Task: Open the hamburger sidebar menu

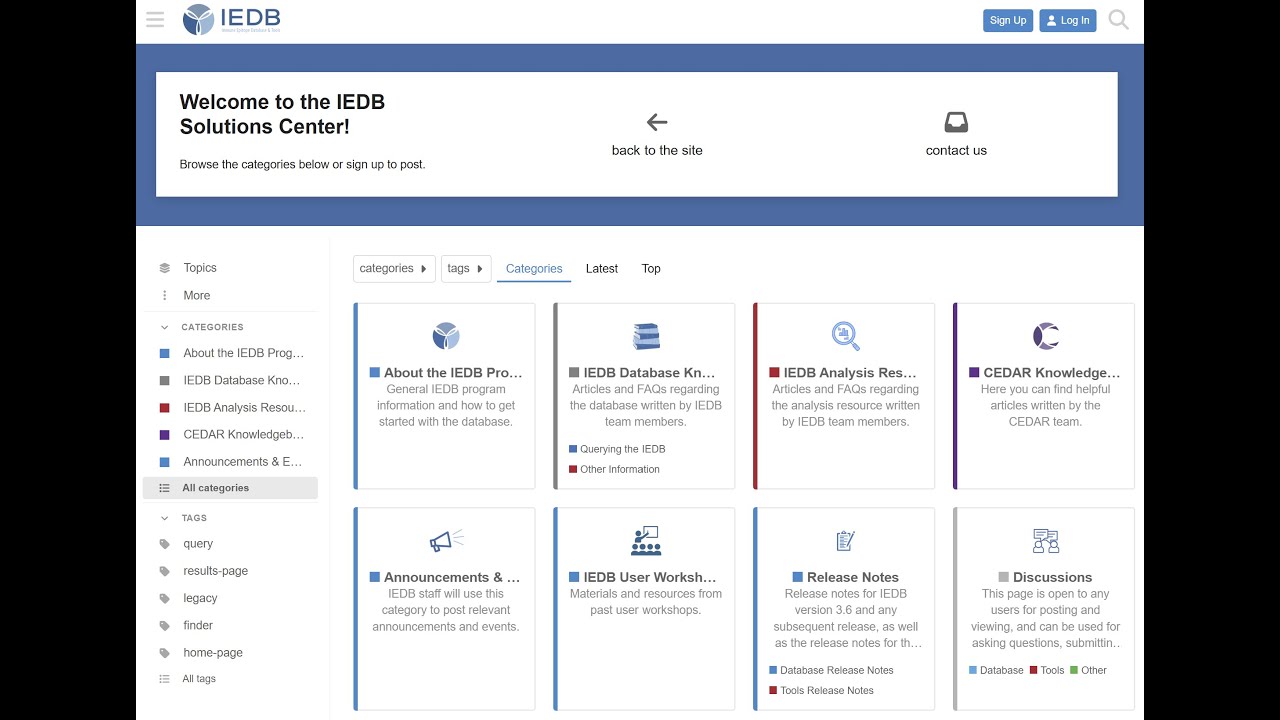Action: (155, 20)
